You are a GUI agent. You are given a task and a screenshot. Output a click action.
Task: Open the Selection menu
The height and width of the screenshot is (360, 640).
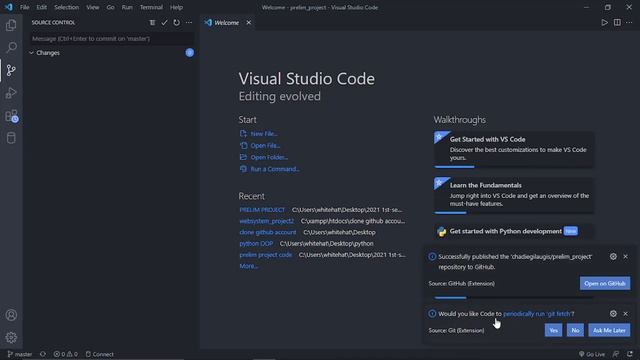click(67, 7)
